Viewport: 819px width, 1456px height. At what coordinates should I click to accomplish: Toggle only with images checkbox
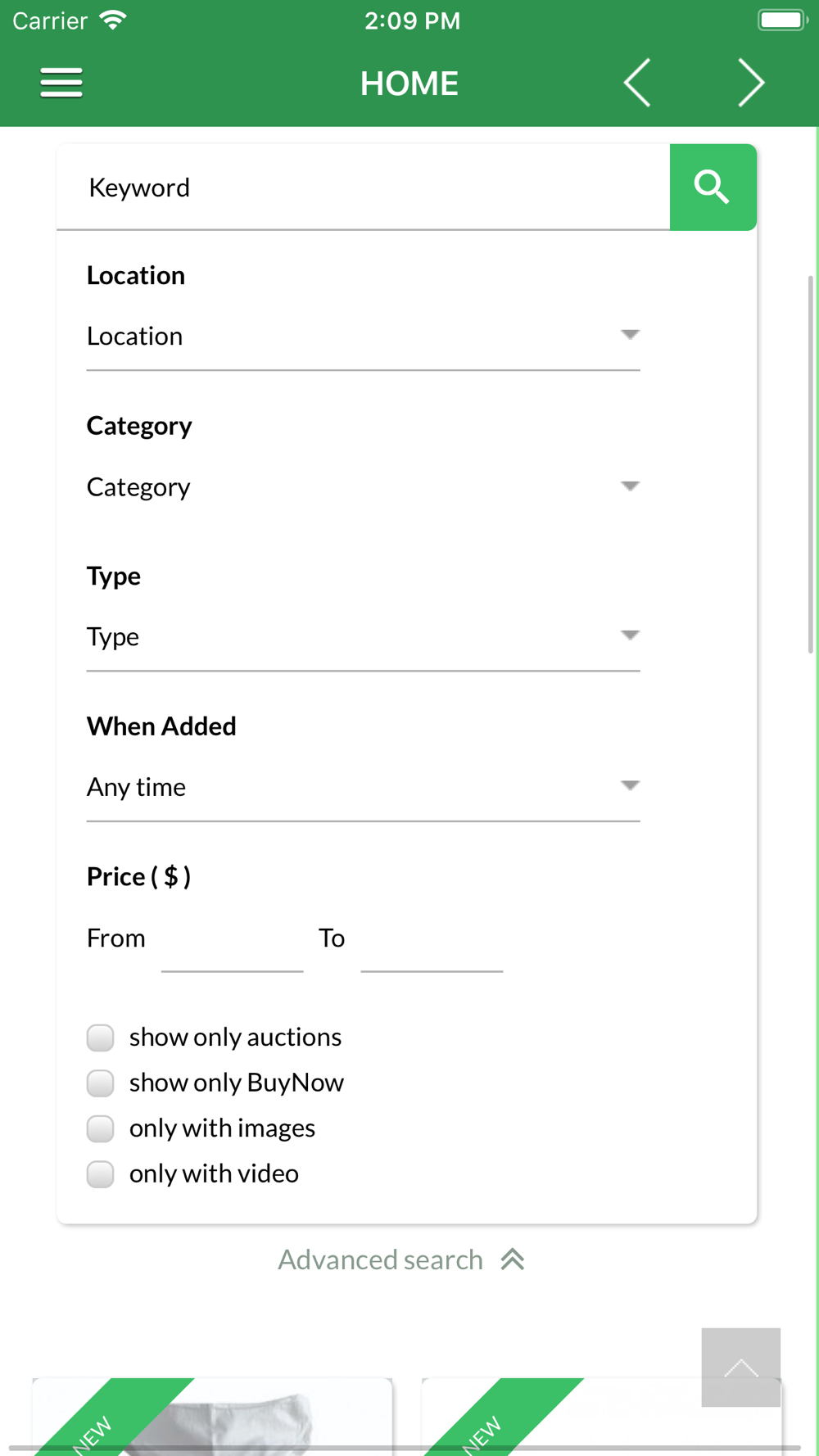click(x=101, y=1128)
